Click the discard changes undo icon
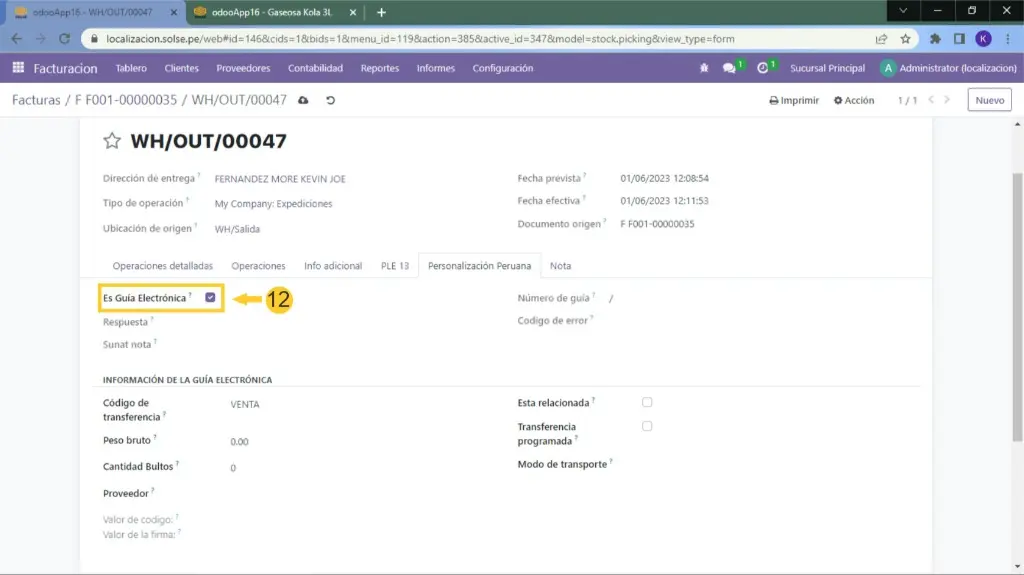 click(330, 101)
